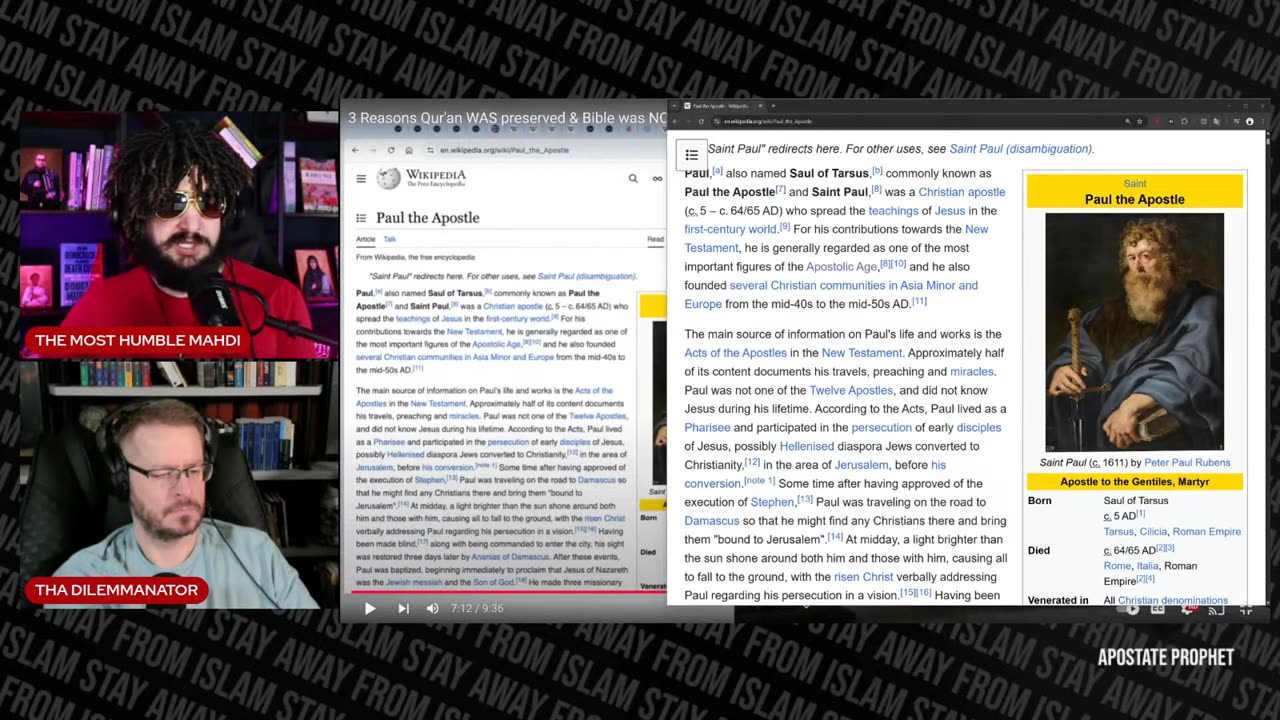This screenshot has width=1280, height=720.
Task: Click site info icon beside left URL
Action: (430, 150)
